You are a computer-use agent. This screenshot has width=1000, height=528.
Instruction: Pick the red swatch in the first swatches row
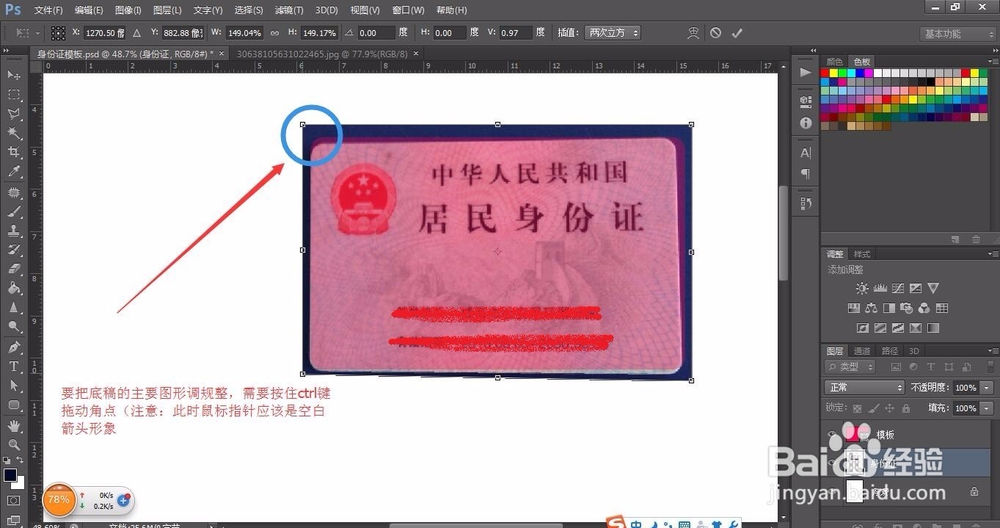point(825,73)
